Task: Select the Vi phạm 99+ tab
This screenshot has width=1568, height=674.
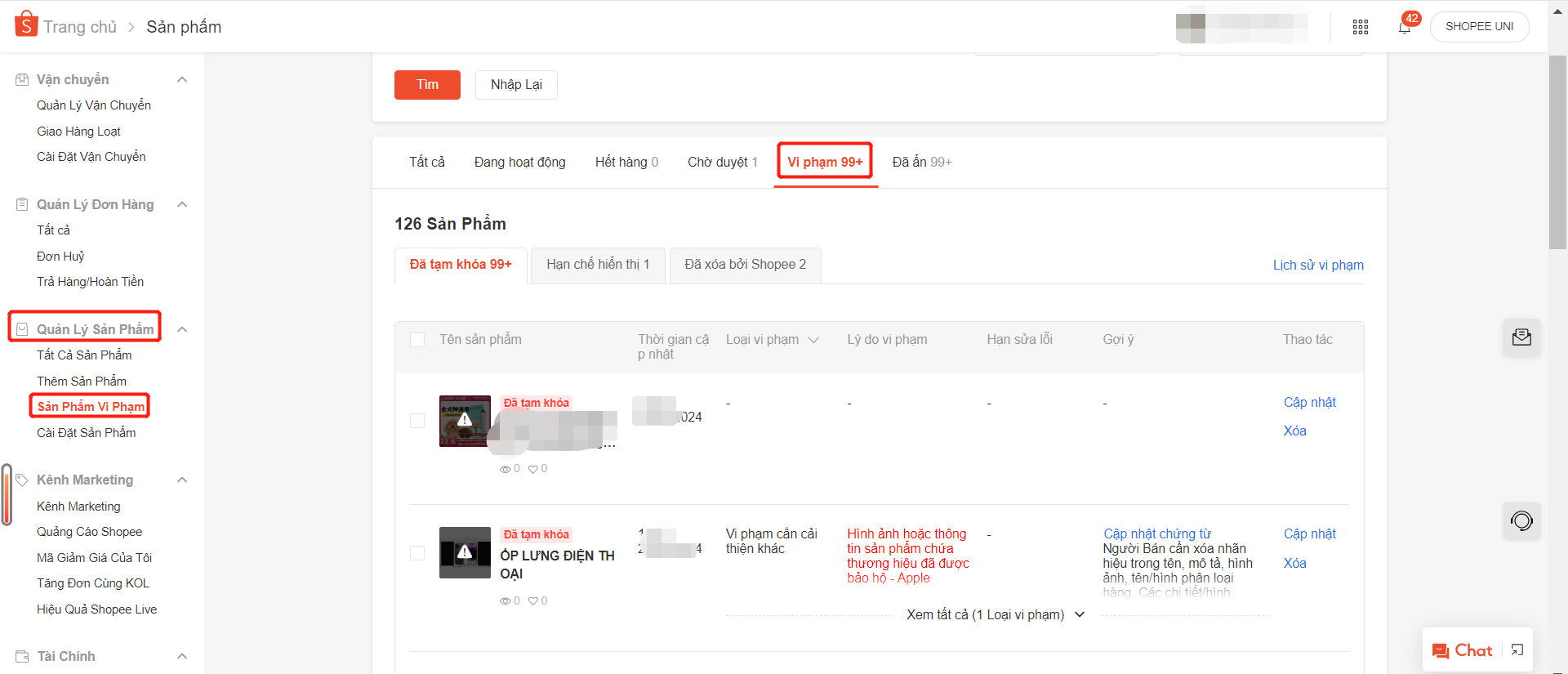Action: pos(825,162)
